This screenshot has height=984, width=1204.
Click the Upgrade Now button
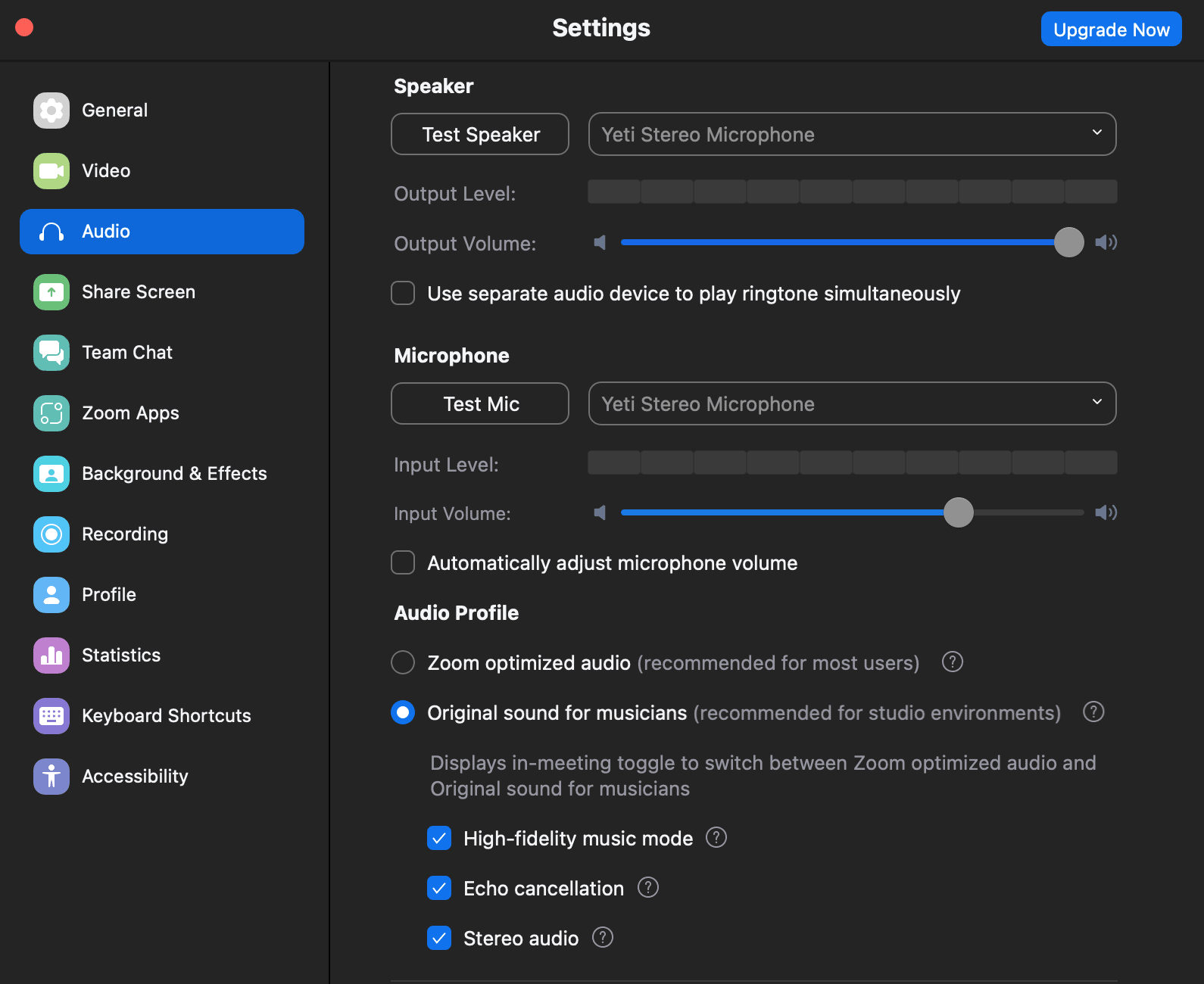pos(1111,30)
